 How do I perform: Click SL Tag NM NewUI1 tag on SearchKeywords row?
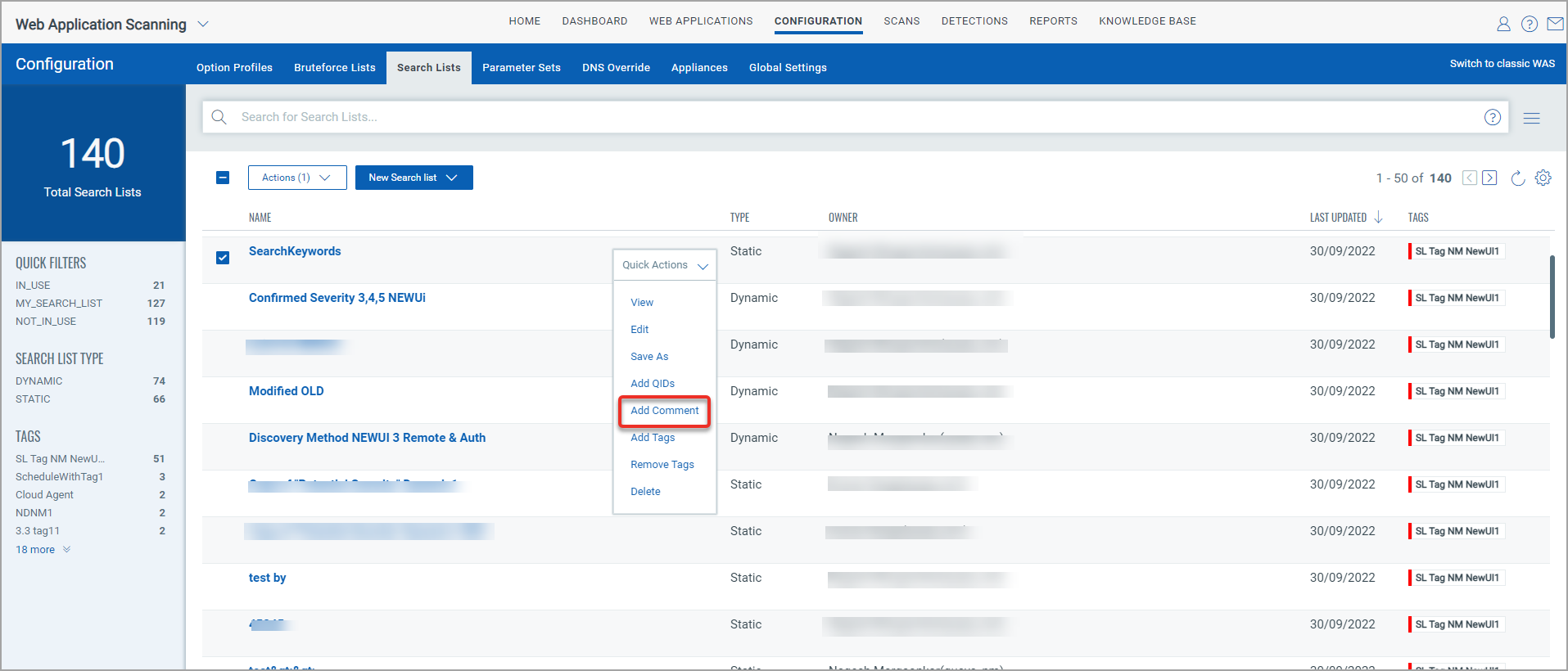tap(1456, 251)
